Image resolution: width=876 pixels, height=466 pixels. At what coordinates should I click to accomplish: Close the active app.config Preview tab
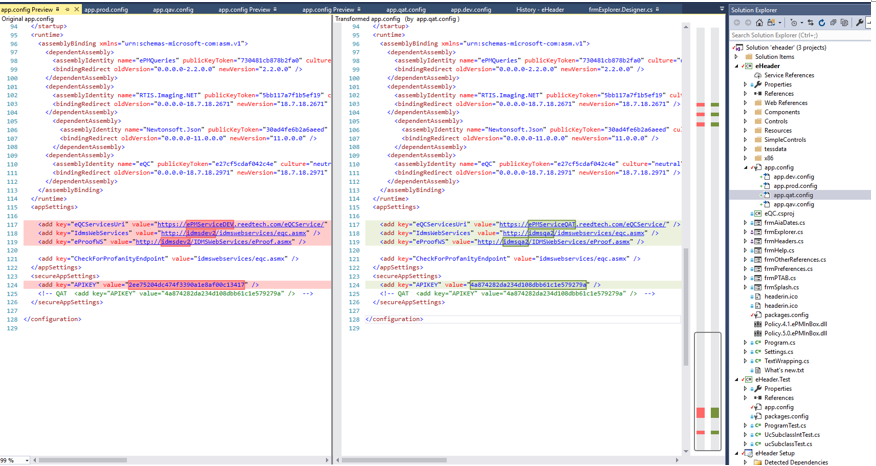click(77, 9)
